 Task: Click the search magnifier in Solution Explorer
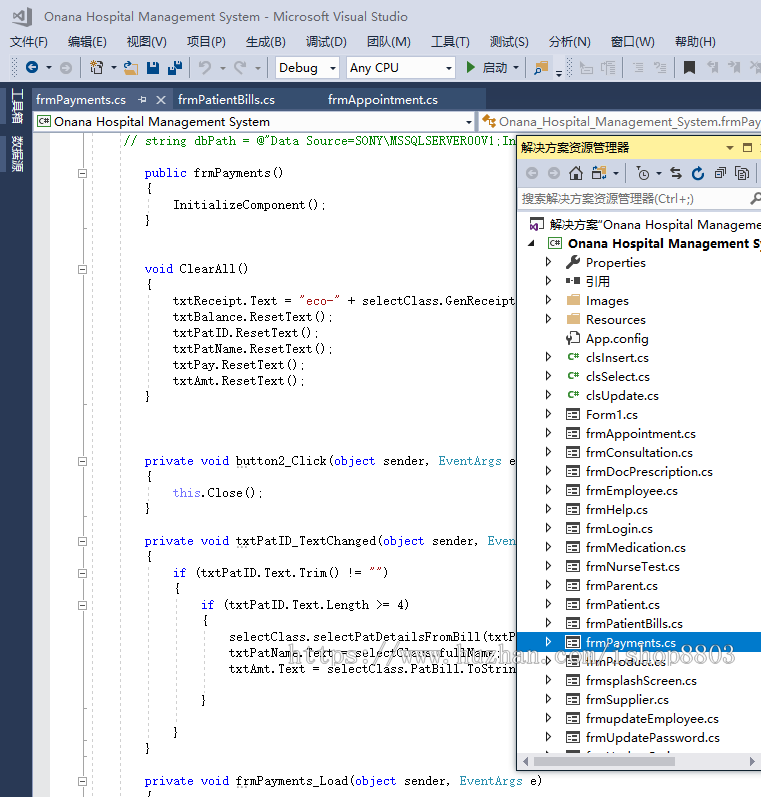[755, 199]
